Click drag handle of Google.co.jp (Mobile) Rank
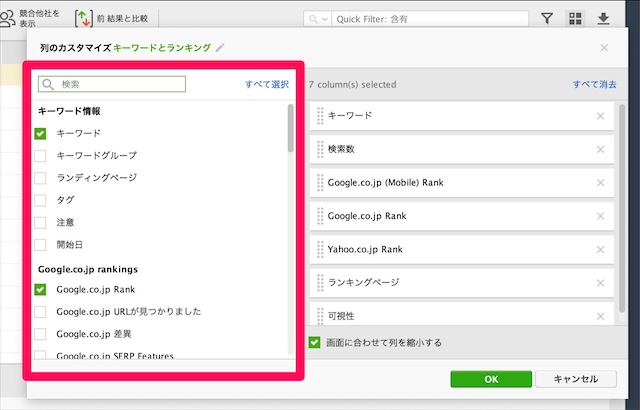 [320, 183]
